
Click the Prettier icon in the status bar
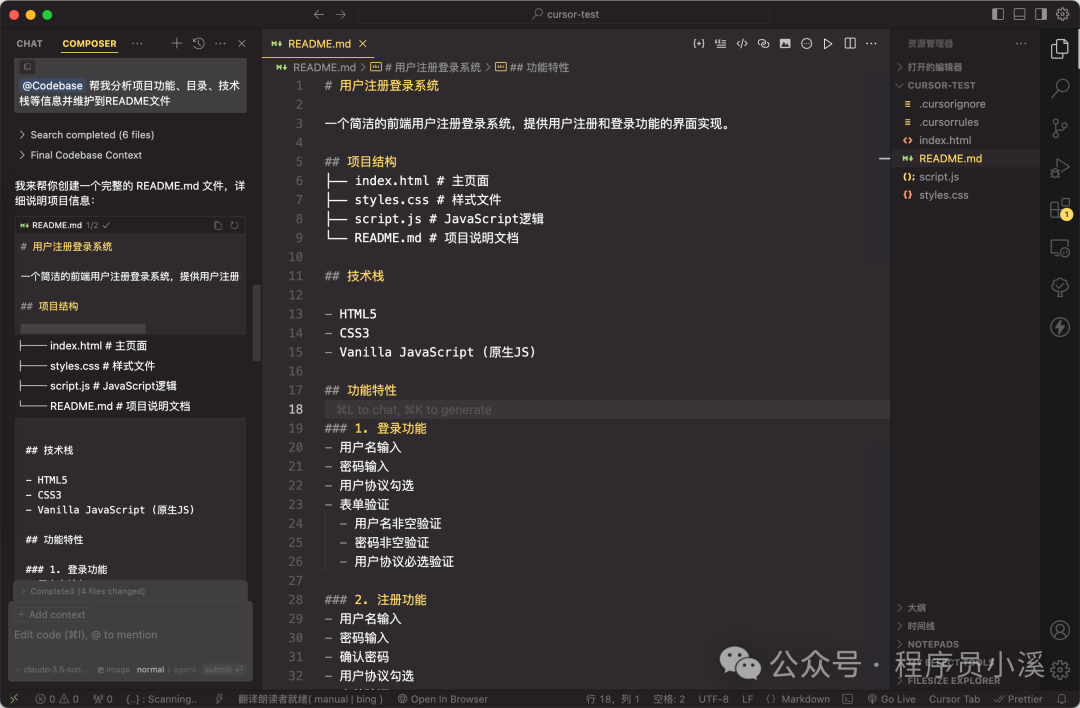point(1018,698)
